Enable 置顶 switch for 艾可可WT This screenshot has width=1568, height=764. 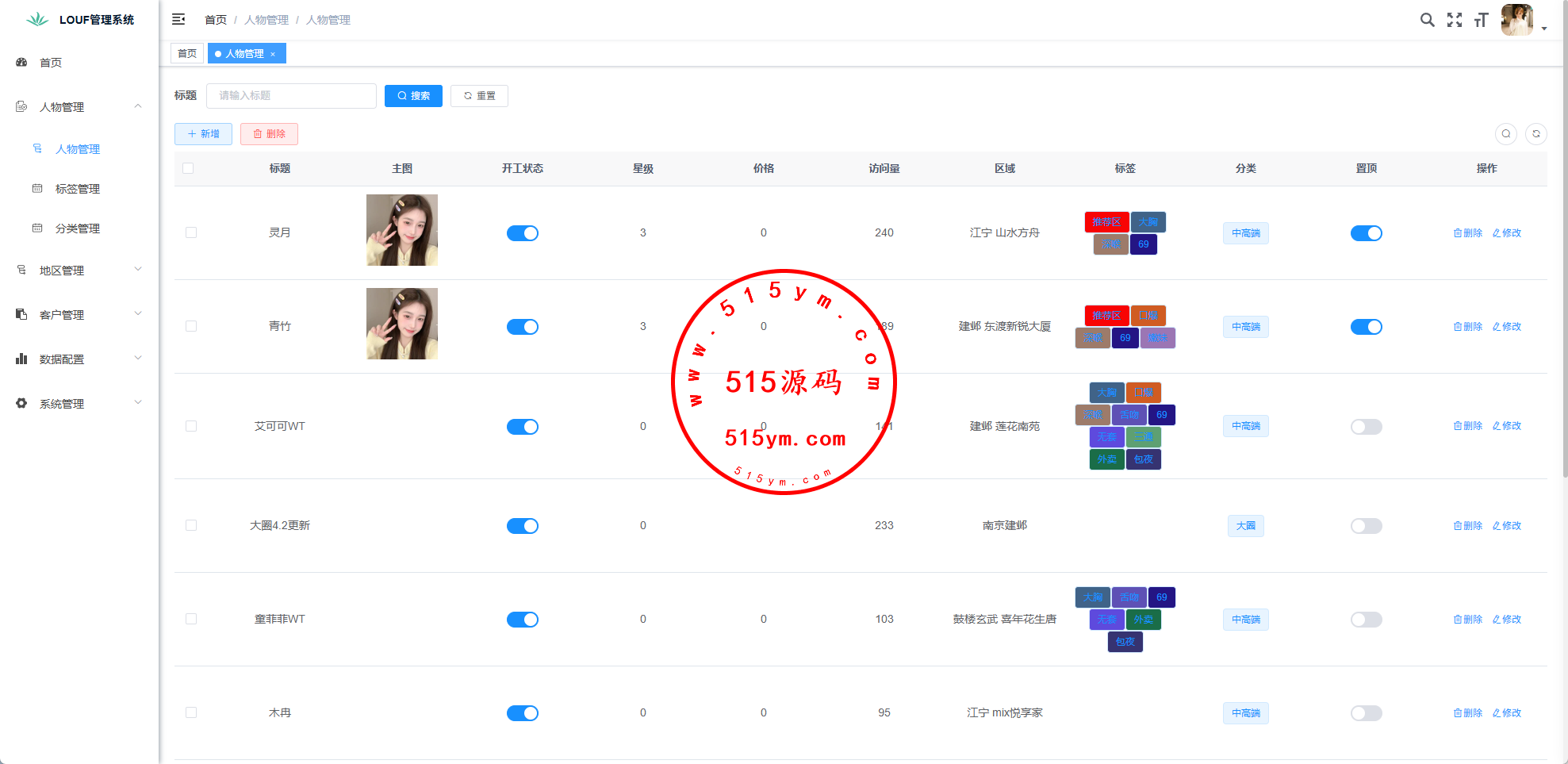(x=1366, y=427)
